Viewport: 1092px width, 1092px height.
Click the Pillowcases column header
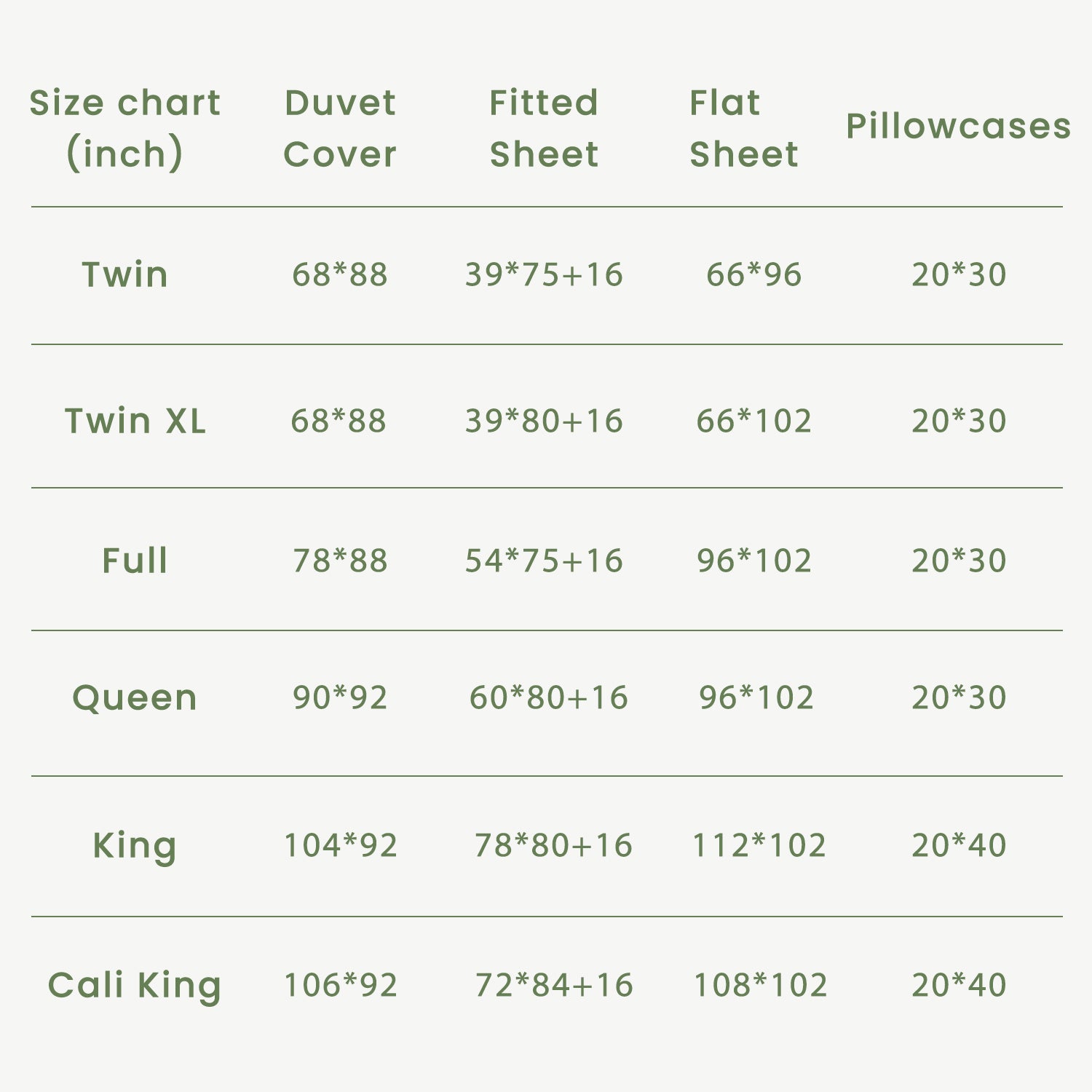pyautogui.click(x=958, y=126)
